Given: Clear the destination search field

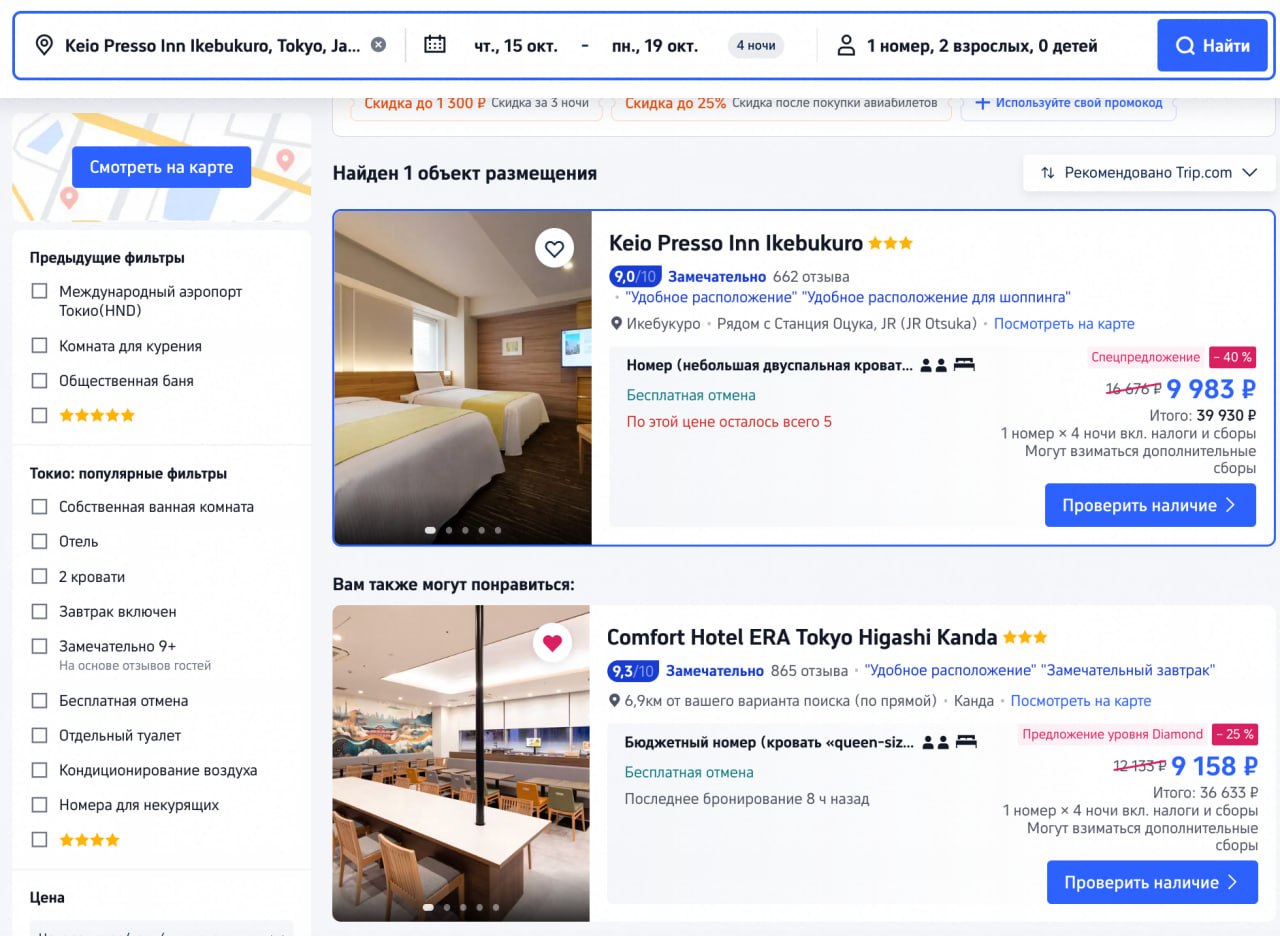Looking at the screenshot, I should click(378, 44).
